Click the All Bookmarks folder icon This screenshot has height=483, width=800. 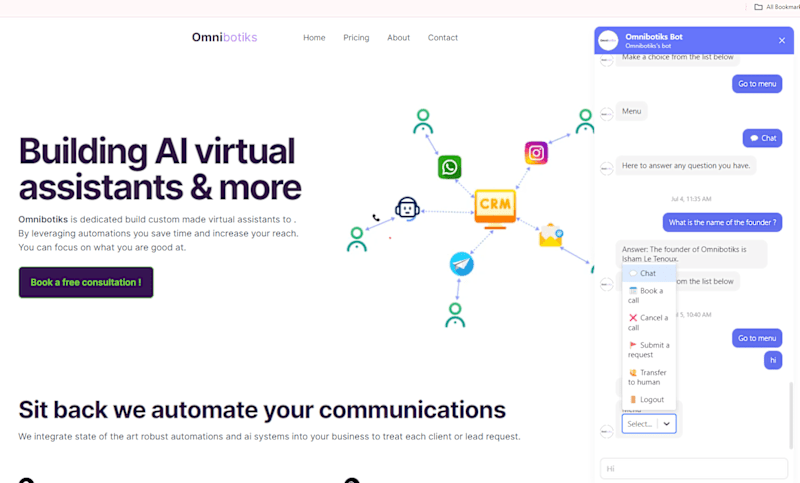759,7
